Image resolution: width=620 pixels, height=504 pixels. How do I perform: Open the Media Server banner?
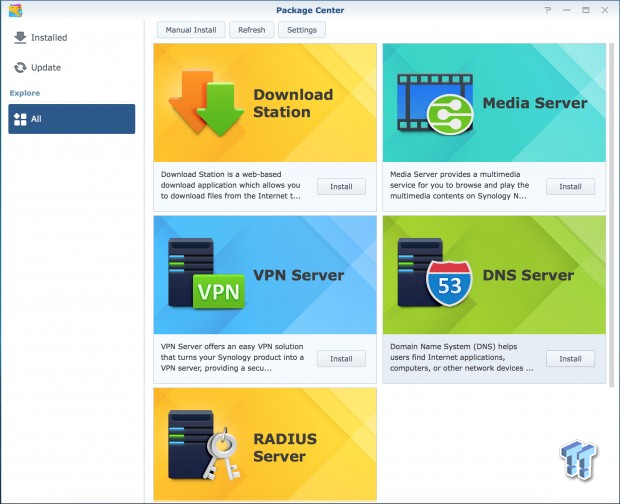[494, 103]
